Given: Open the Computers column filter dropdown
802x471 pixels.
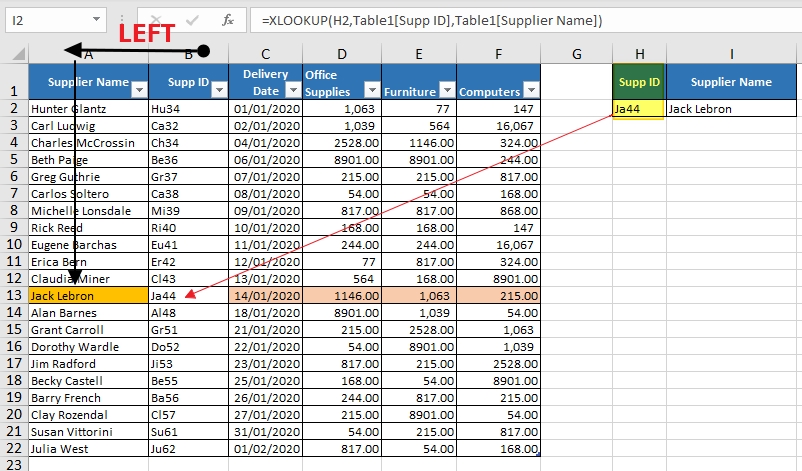Looking at the screenshot, I should coord(530,90).
